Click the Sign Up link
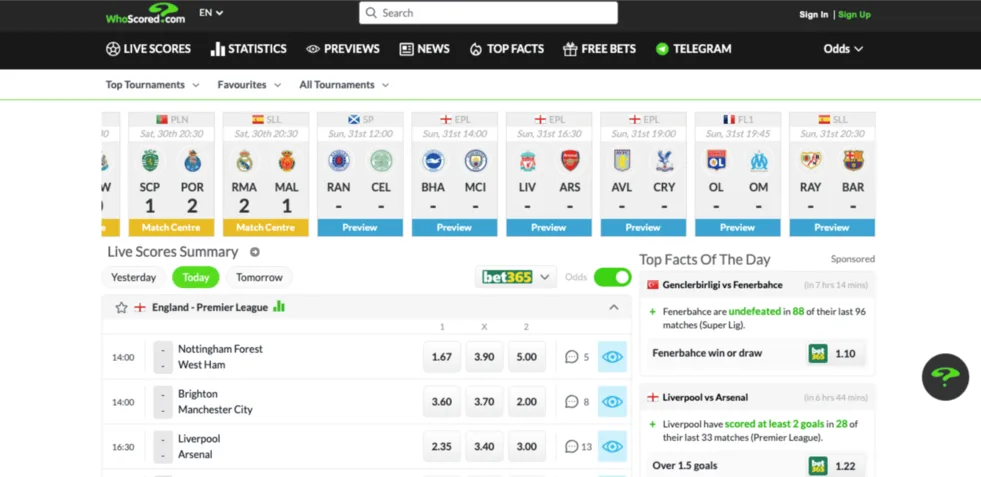The height and width of the screenshot is (477, 981). (x=854, y=14)
